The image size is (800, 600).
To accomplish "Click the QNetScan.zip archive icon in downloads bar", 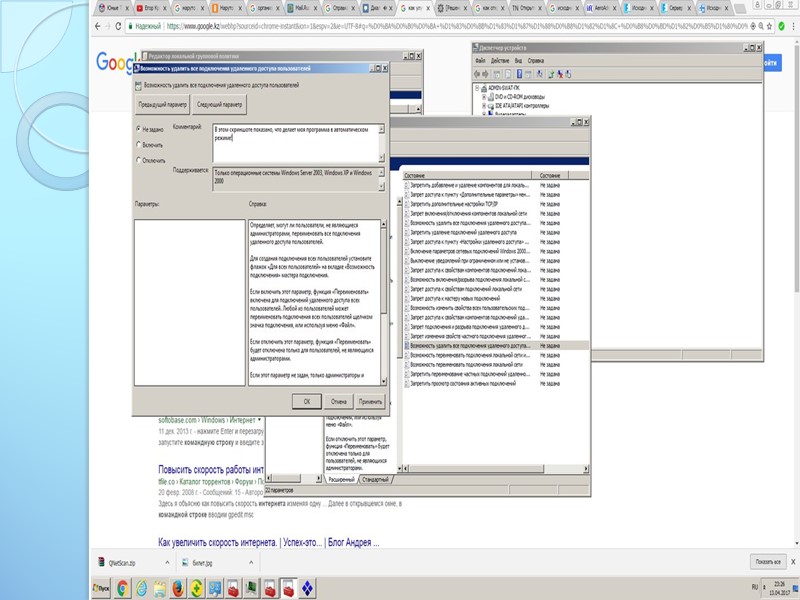I will point(101,563).
